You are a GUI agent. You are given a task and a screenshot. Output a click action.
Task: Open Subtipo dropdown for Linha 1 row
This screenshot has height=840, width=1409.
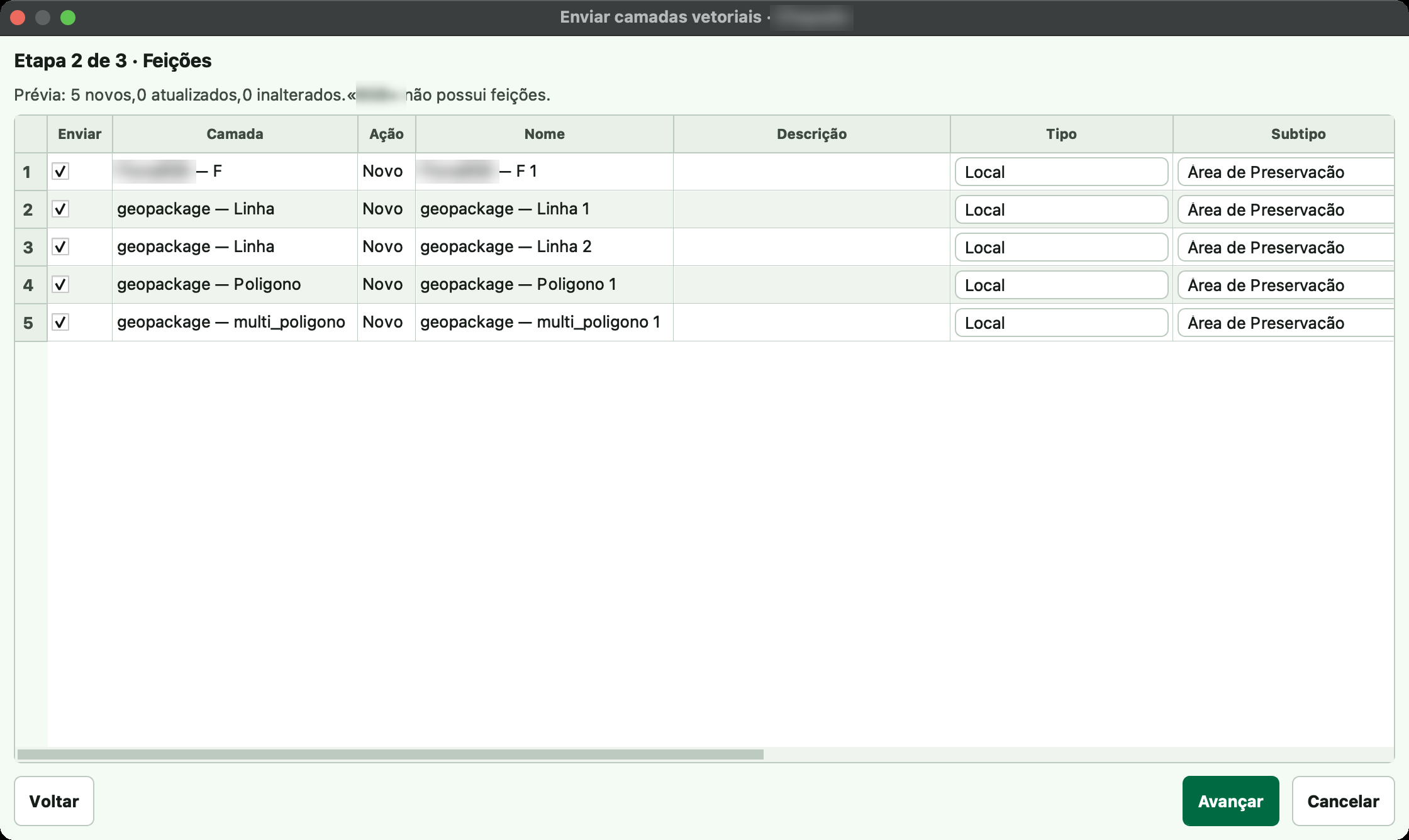coord(1286,209)
